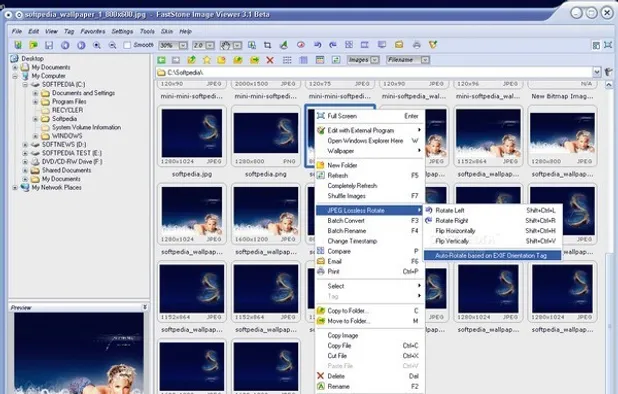The width and height of the screenshot is (618, 394).
Task: Open the Skin menu
Action: pos(167,31)
